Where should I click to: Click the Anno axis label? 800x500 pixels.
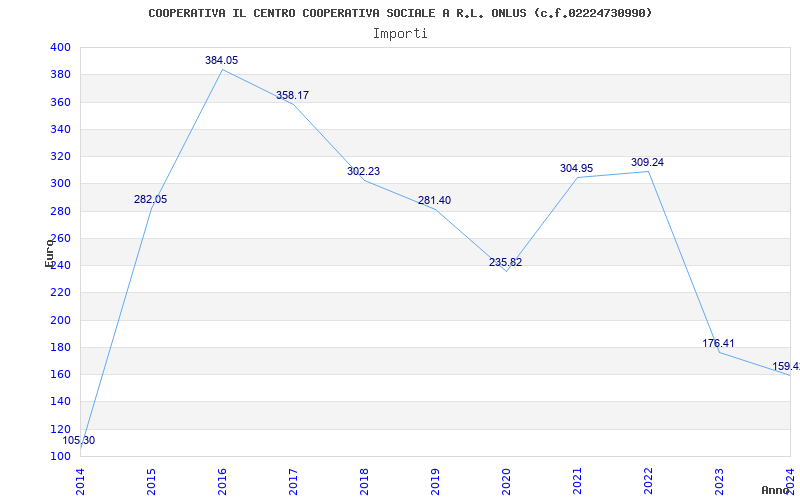coord(776,490)
